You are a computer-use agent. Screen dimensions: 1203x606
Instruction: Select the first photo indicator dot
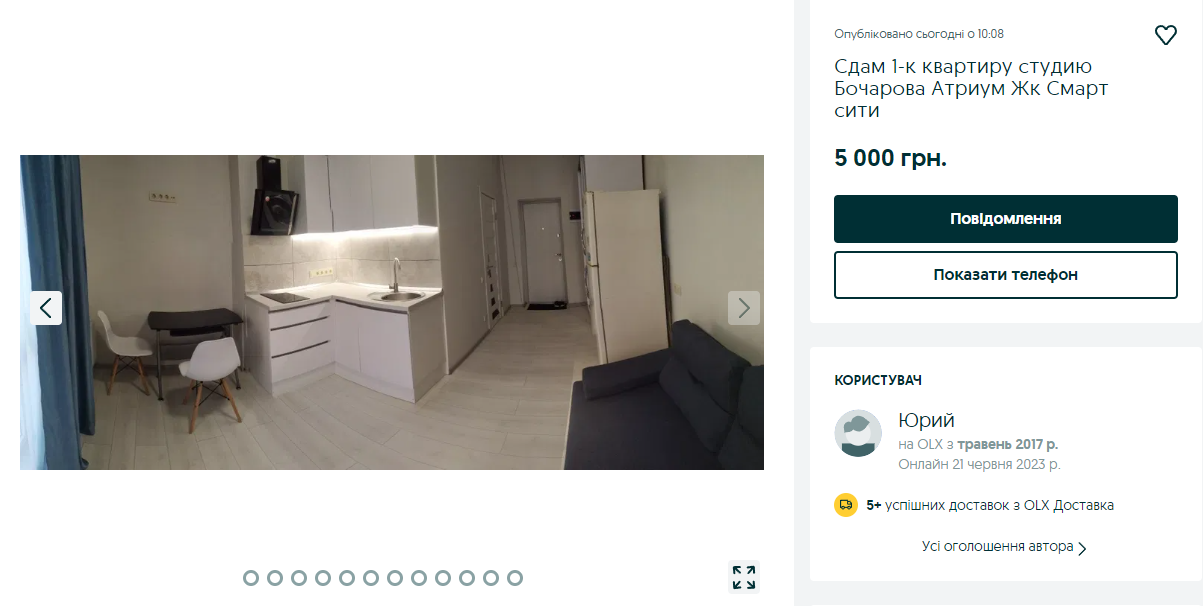click(251, 578)
